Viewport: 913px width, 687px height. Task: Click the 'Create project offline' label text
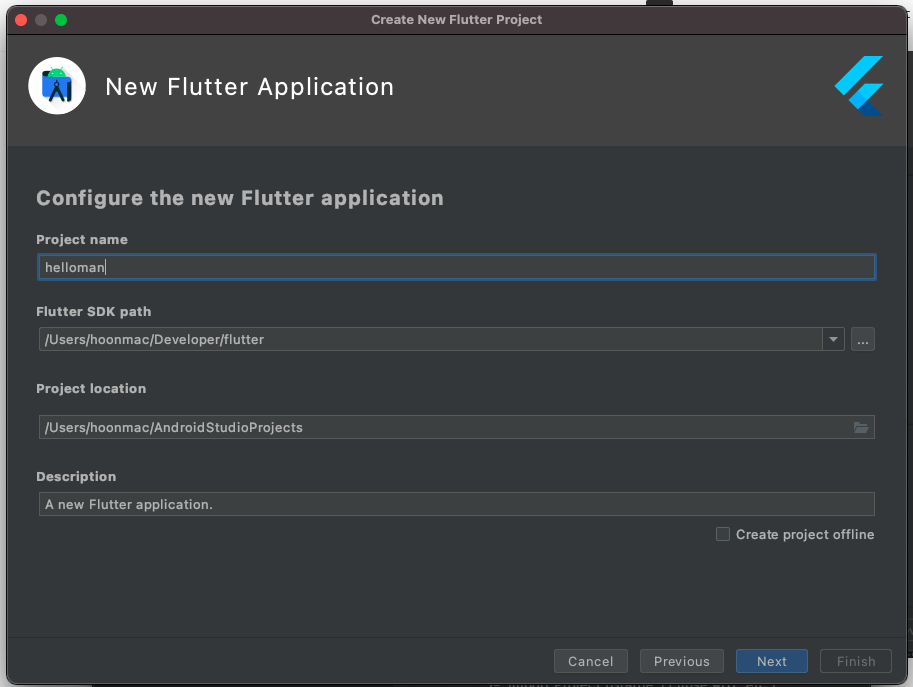[805, 534]
